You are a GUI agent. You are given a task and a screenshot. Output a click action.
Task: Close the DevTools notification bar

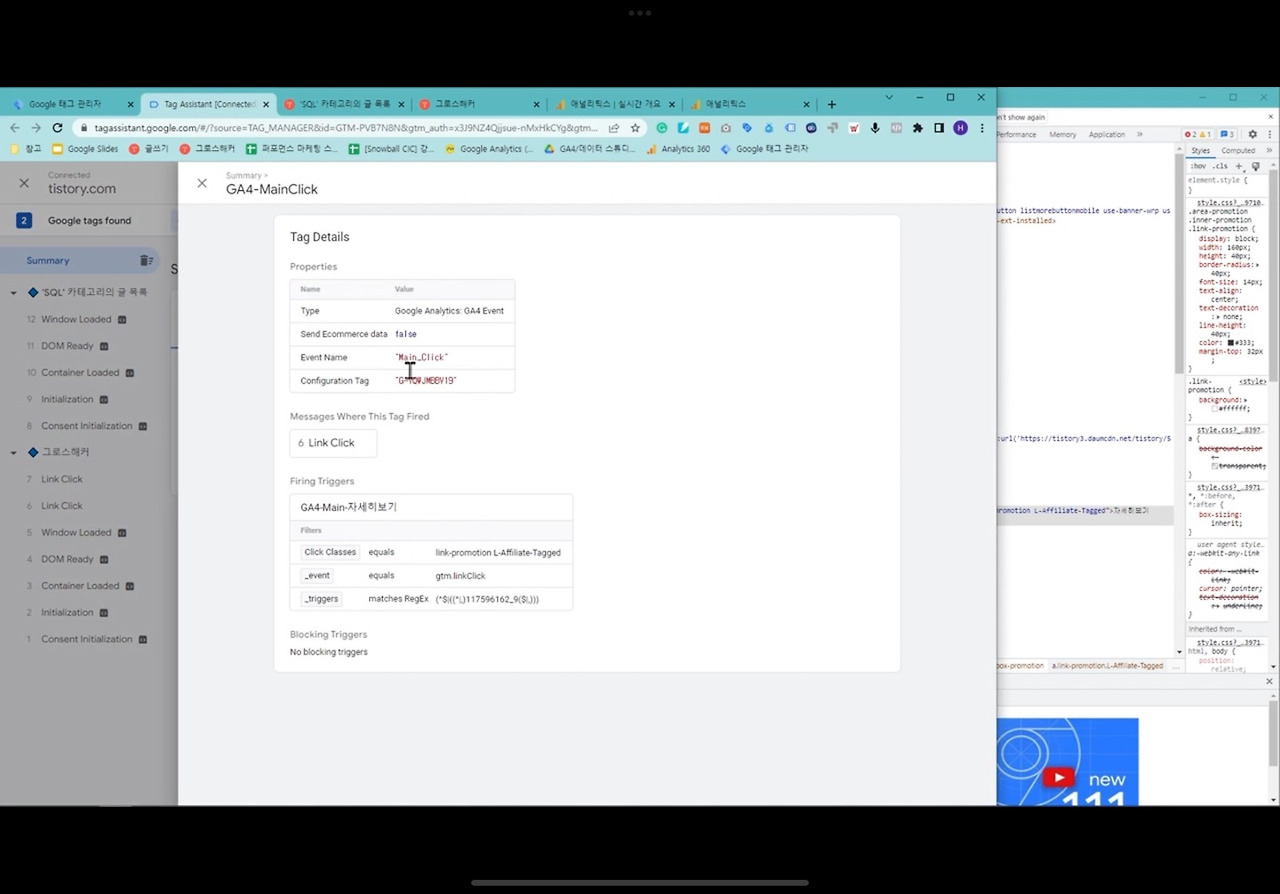click(x=1269, y=117)
